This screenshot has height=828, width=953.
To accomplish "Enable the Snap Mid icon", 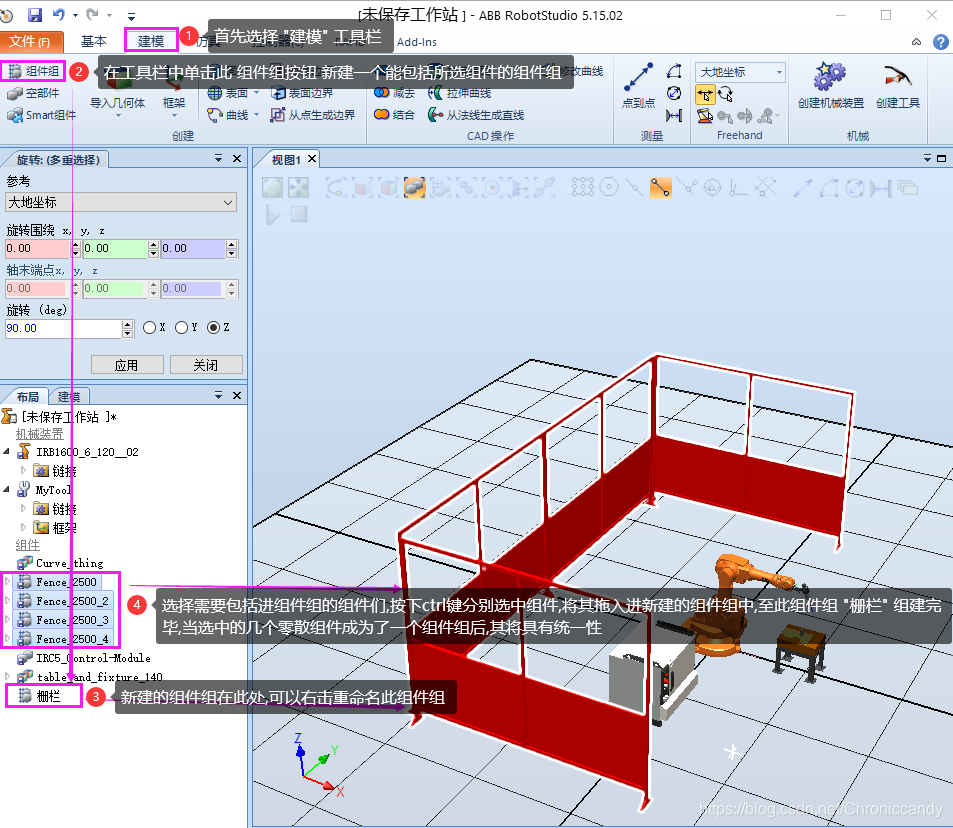I will point(635,187).
